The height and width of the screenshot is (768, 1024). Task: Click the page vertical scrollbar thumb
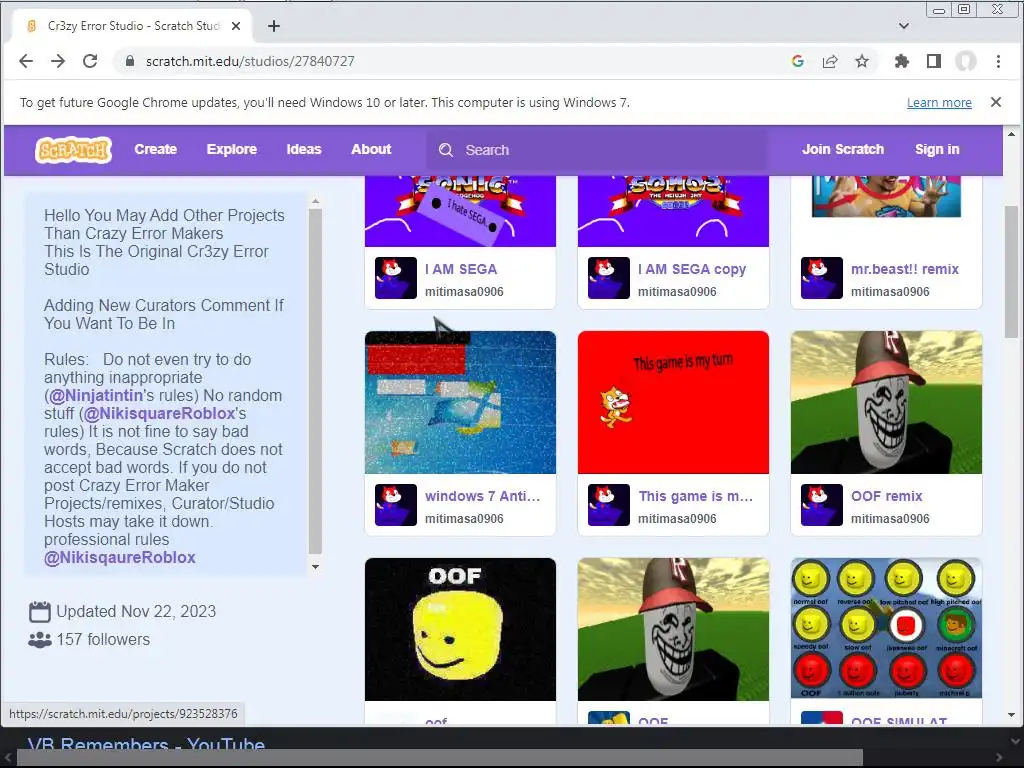(1012, 271)
